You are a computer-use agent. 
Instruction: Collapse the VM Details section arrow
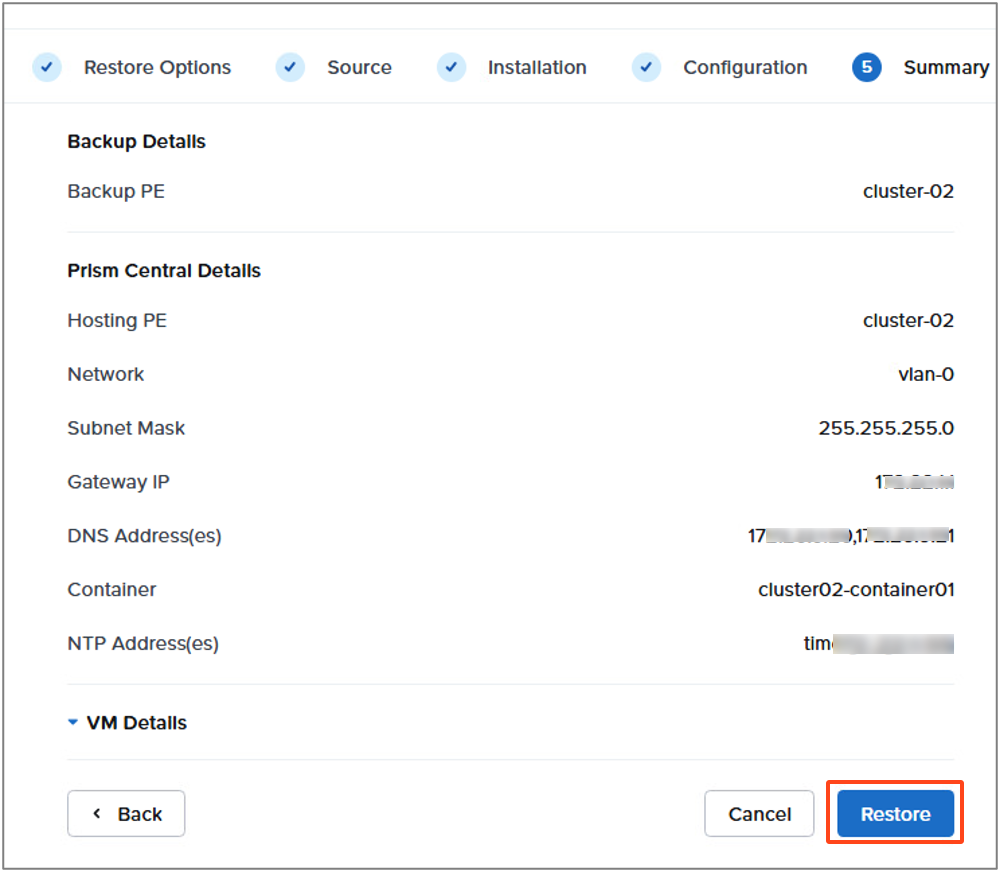(73, 723)
